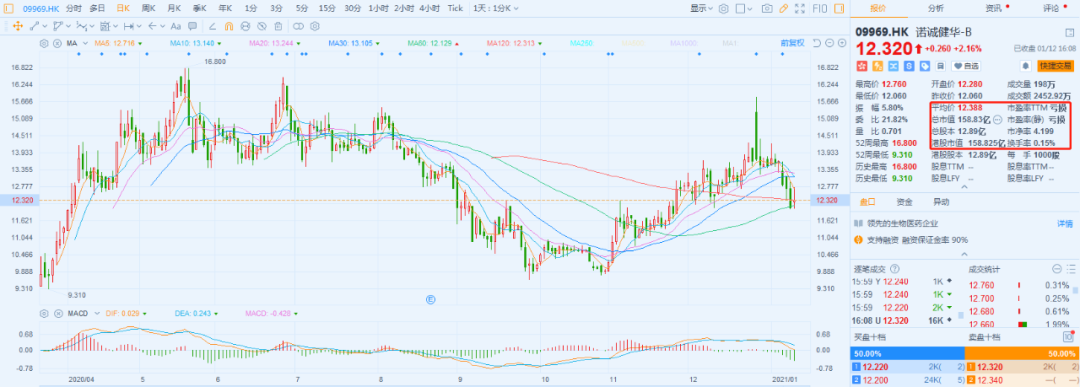
Task: Open the layout square dropdown
Action: pos(743,9)
